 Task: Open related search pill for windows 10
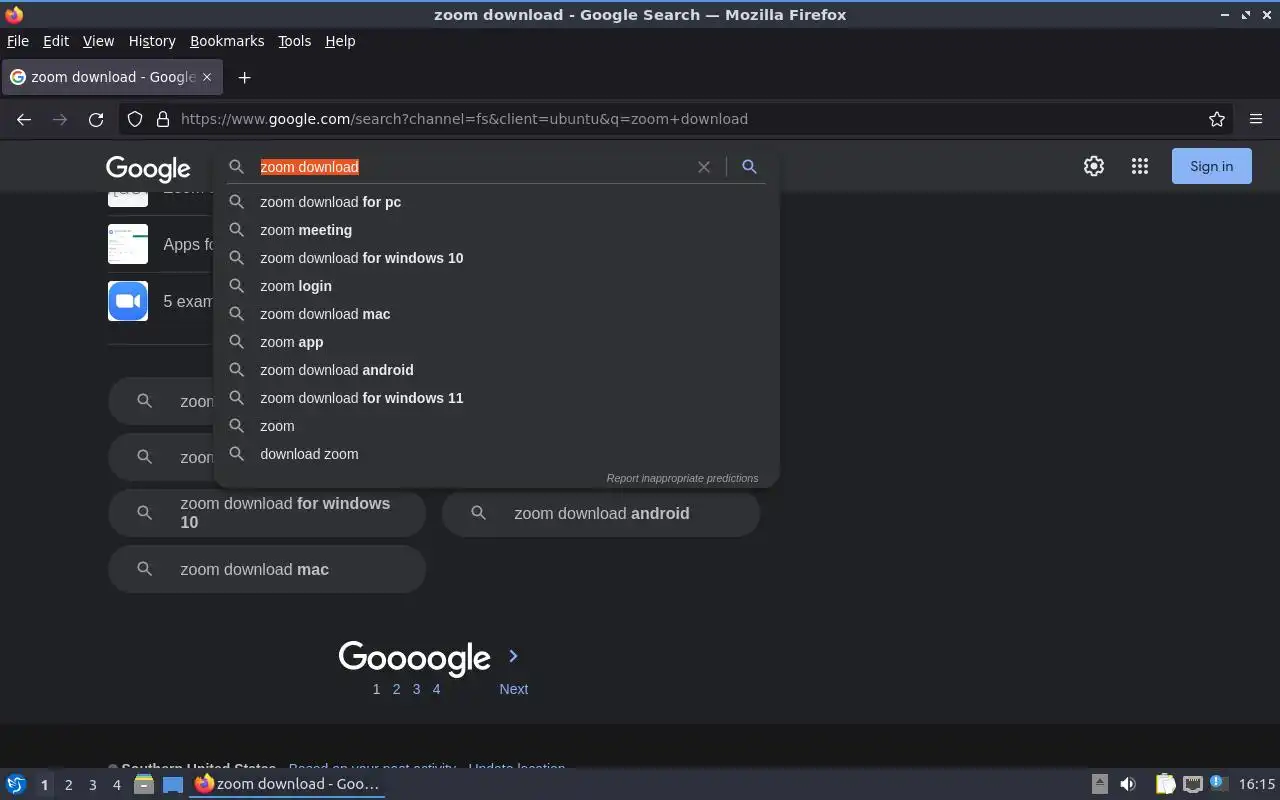click(x=267, y=513)
